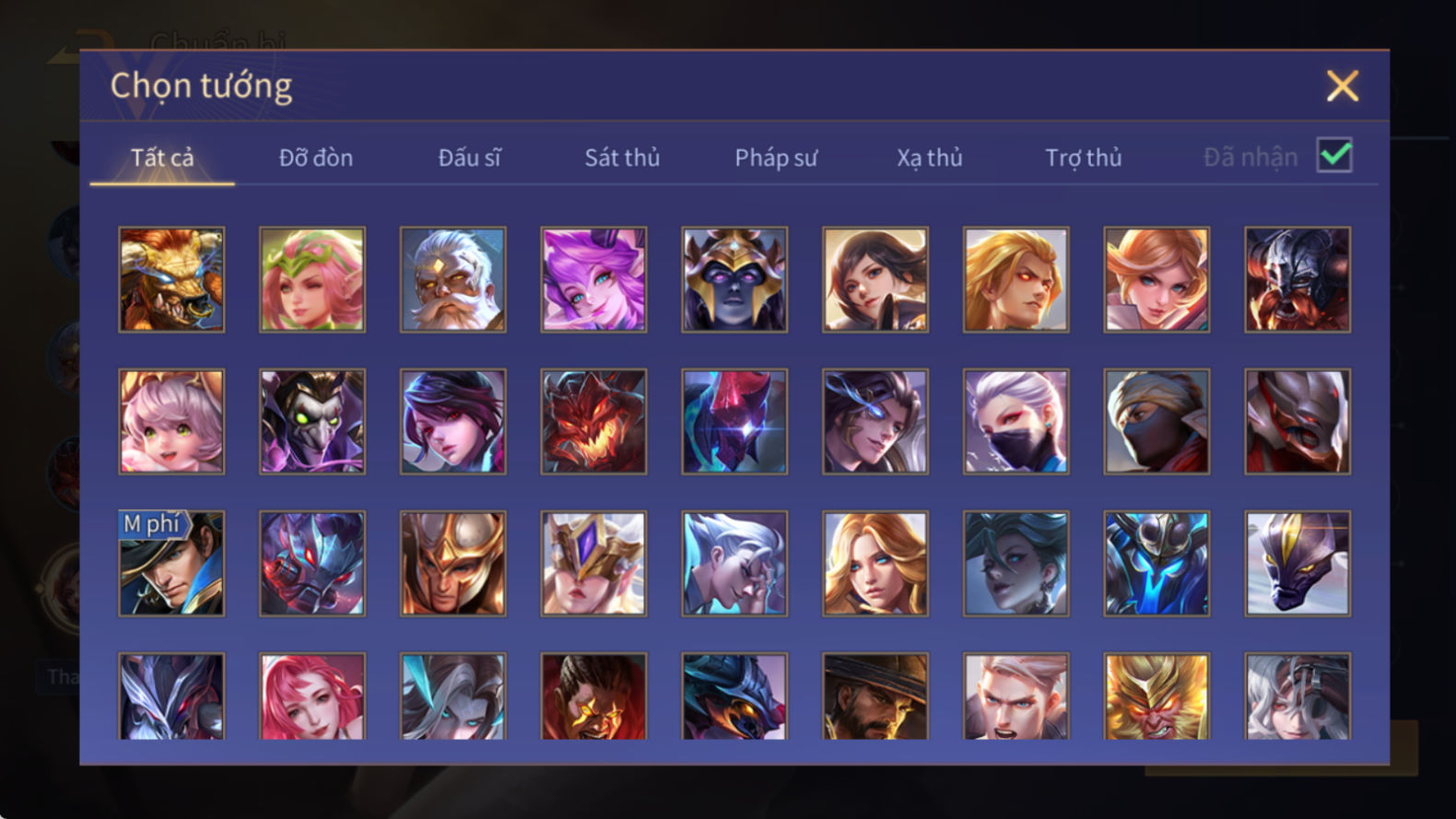Select the golden spartan helmet hero
Screen dimensions: 1456x819
coord(452,564)
